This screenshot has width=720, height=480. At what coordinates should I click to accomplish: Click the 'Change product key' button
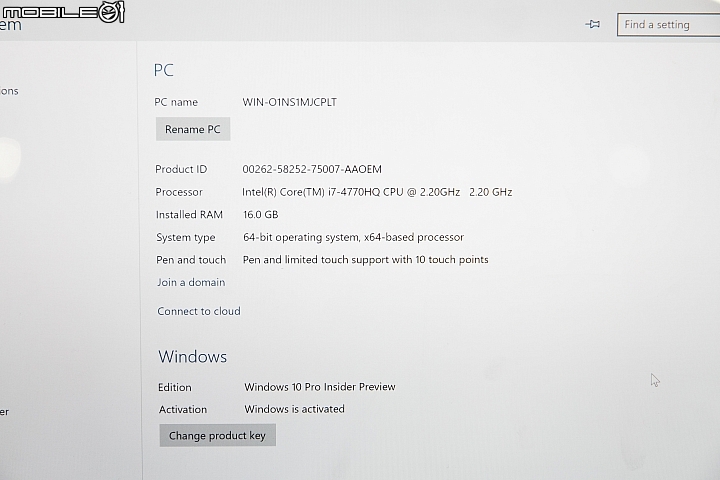click(x=218, y=435)
